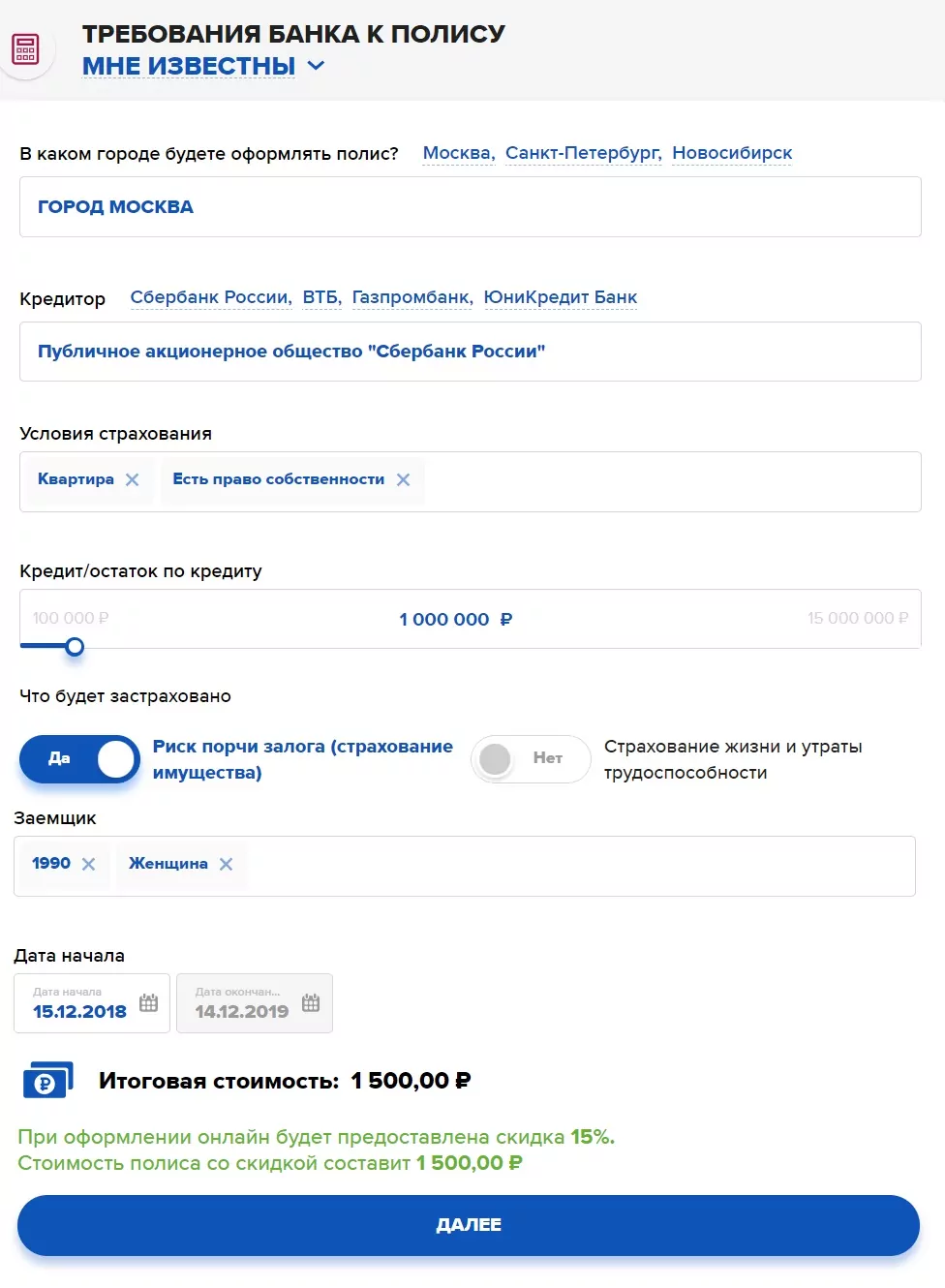
Task: Open the creditor selection field
Action: tap(470, 351)
